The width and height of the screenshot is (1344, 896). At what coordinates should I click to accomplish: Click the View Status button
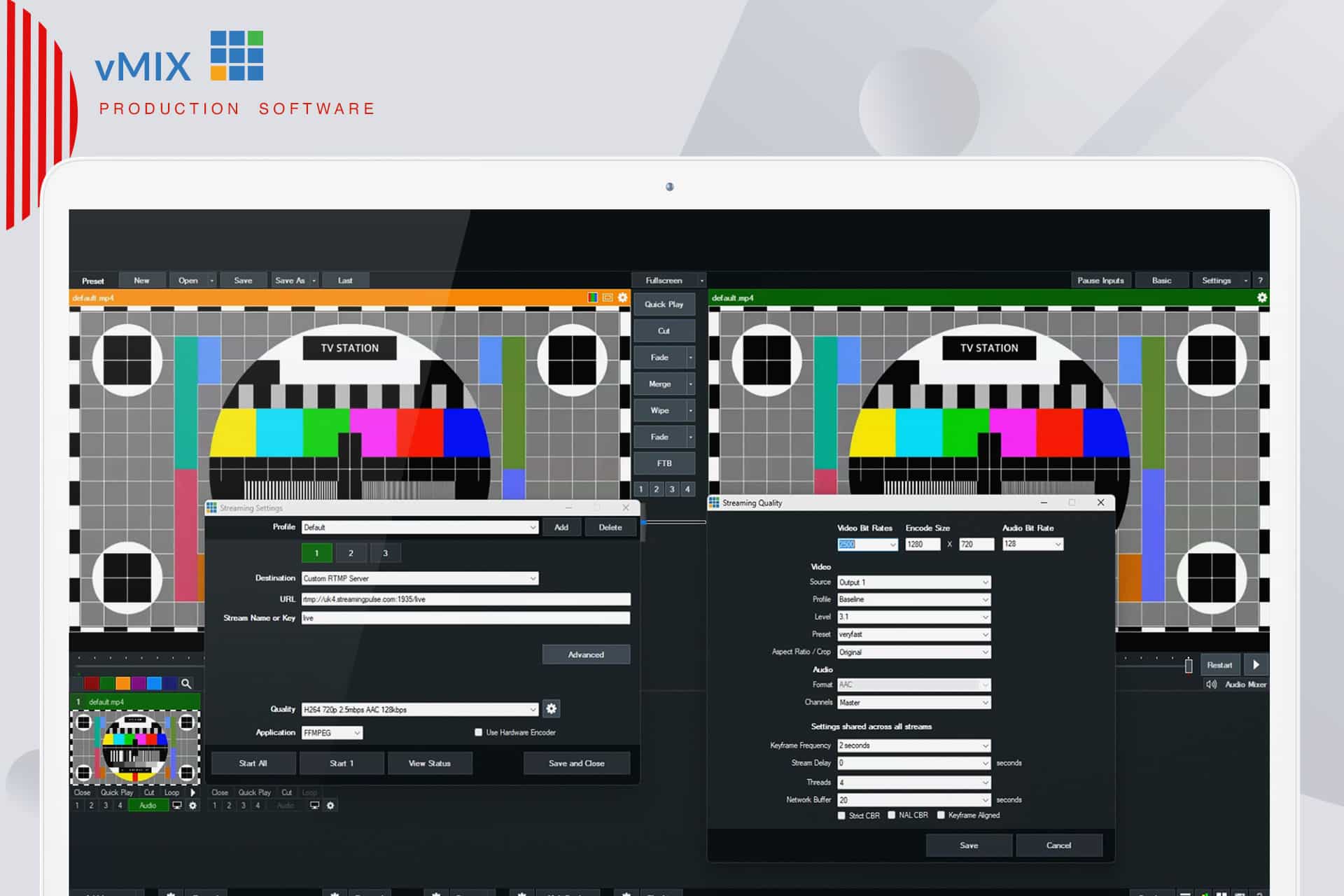[x=429, y=763]
